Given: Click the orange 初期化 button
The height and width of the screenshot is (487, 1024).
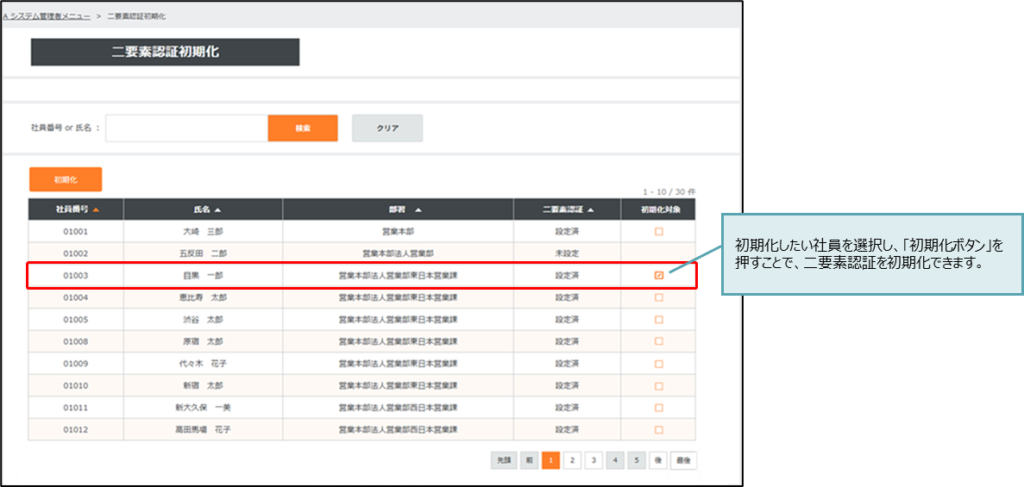Looking at the screenshot, I should click(x=65, y=179).
